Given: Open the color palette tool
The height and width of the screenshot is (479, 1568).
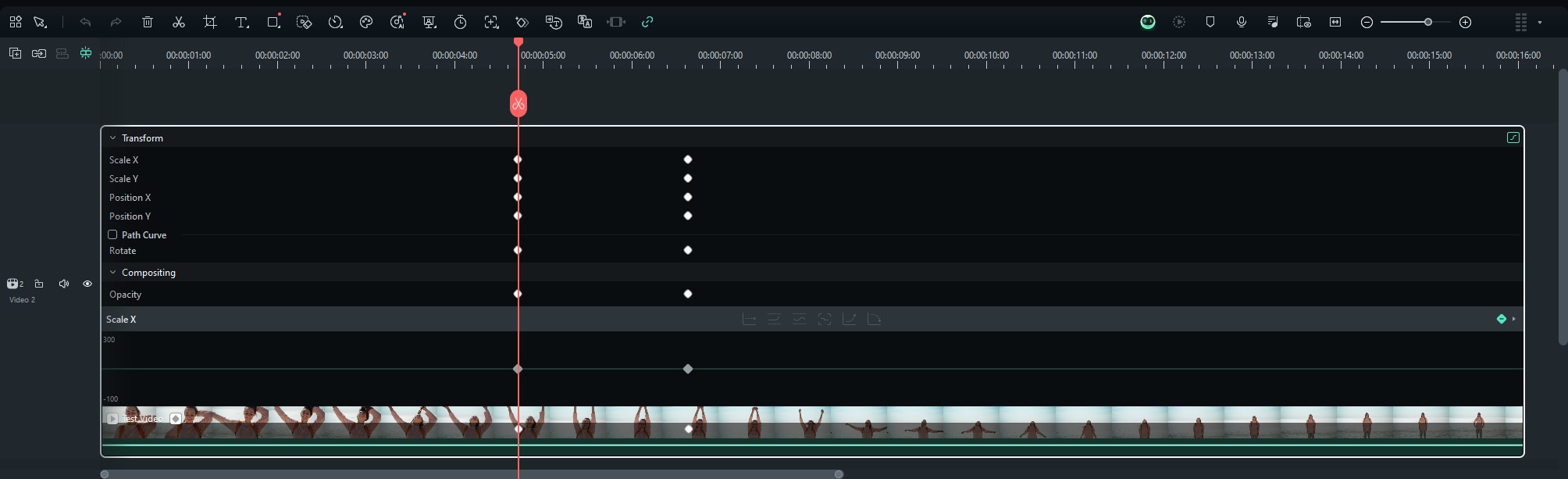Looking at the screenshot, I should (366, 22).
